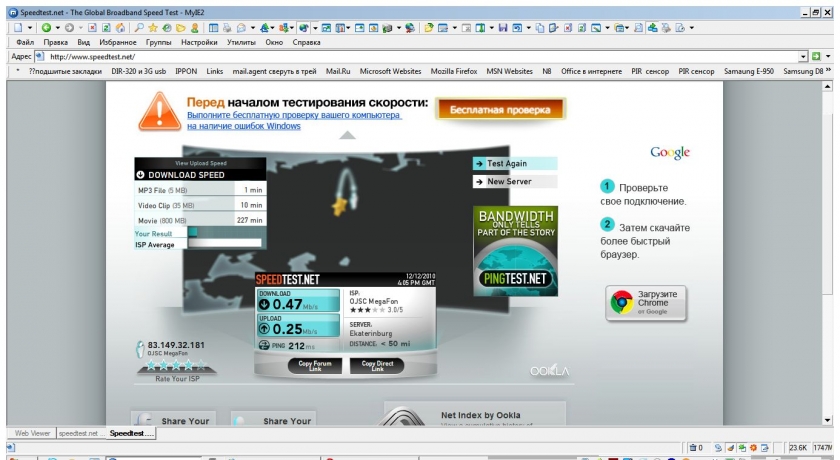Image resolution: width=840 pixels, height=460 pixels.
Task: Open the DIR-320 и 3G usb bookmark
Action: (139, 71)
